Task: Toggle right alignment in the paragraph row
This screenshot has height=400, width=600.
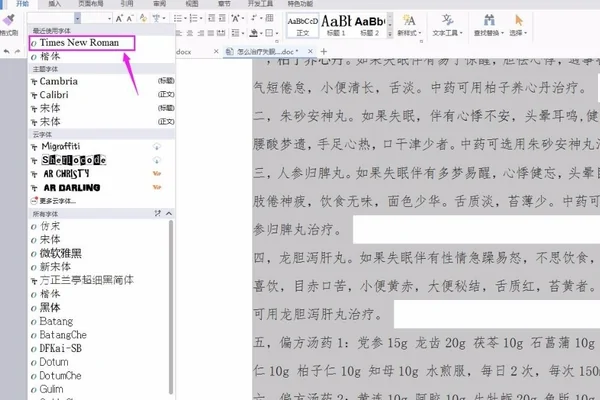Action: tap(200, 33)
